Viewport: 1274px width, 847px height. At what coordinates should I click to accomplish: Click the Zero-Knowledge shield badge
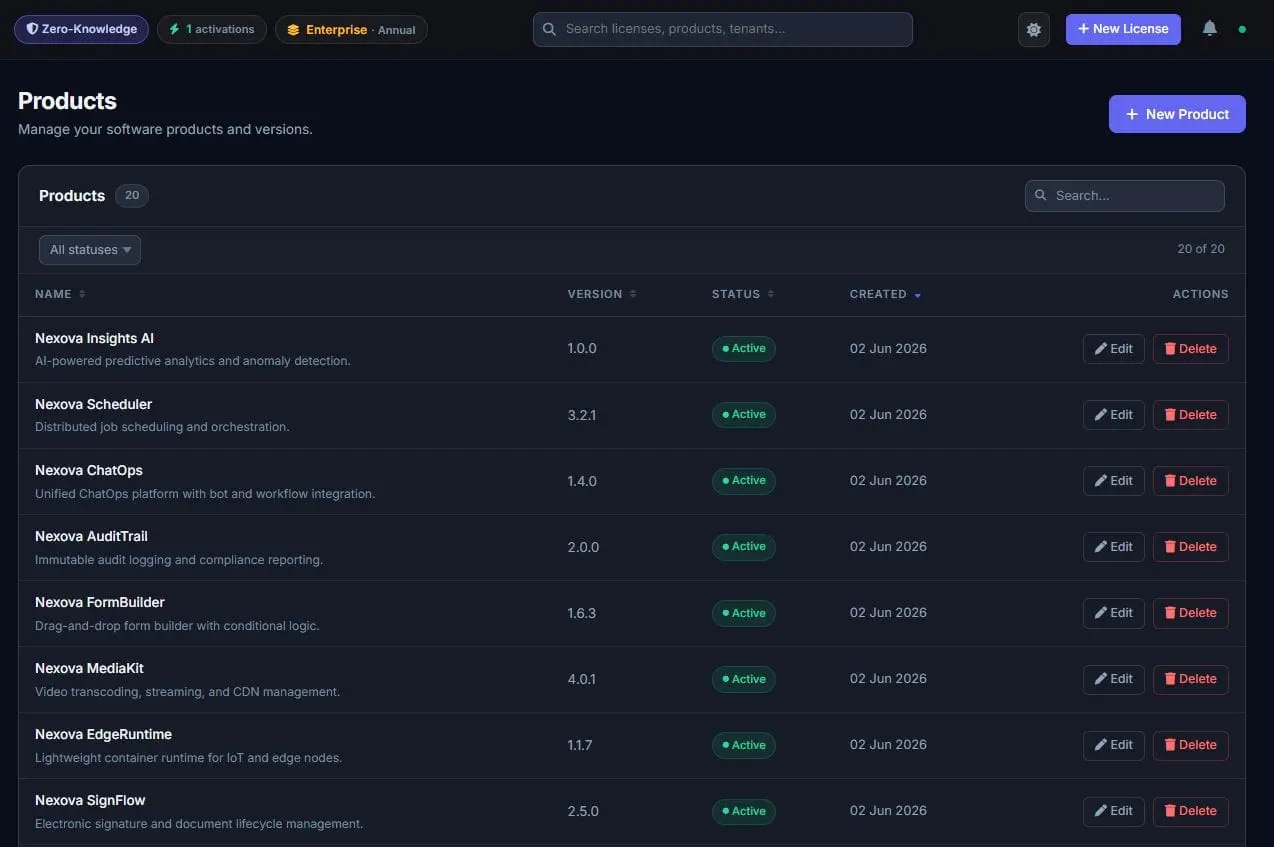[x=81, y=29]
